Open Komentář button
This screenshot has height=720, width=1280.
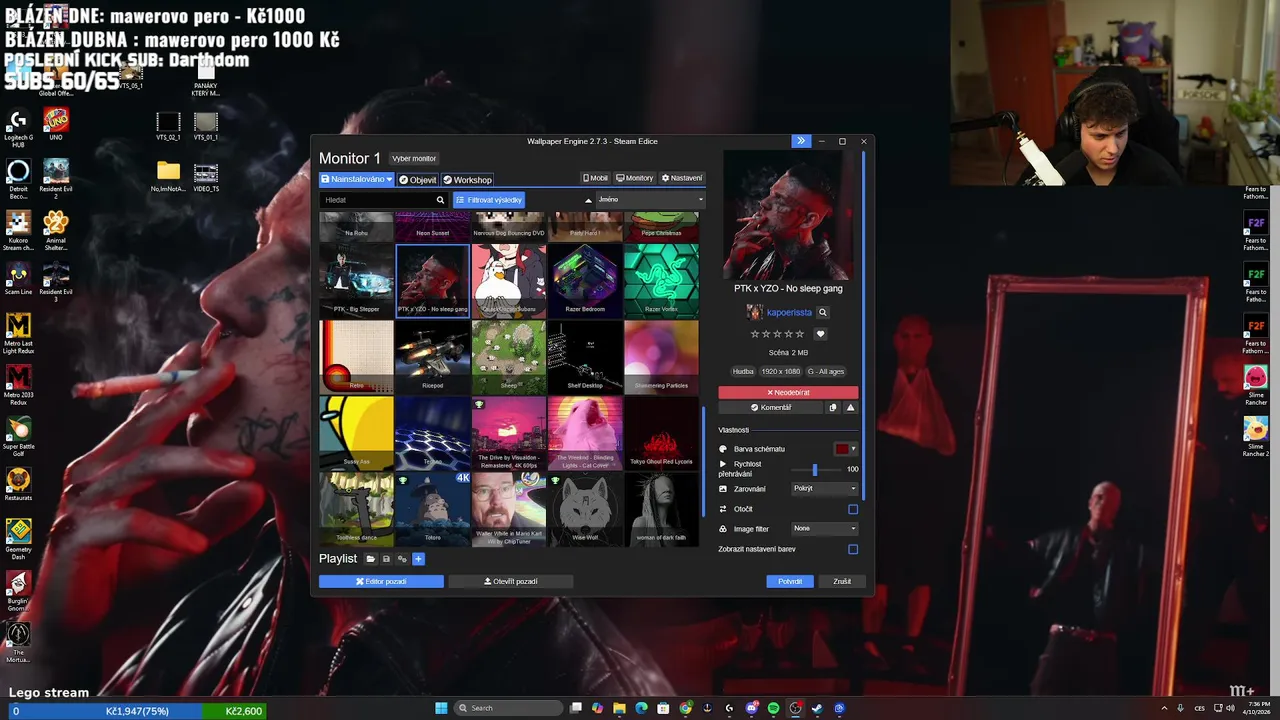[771, 407]
